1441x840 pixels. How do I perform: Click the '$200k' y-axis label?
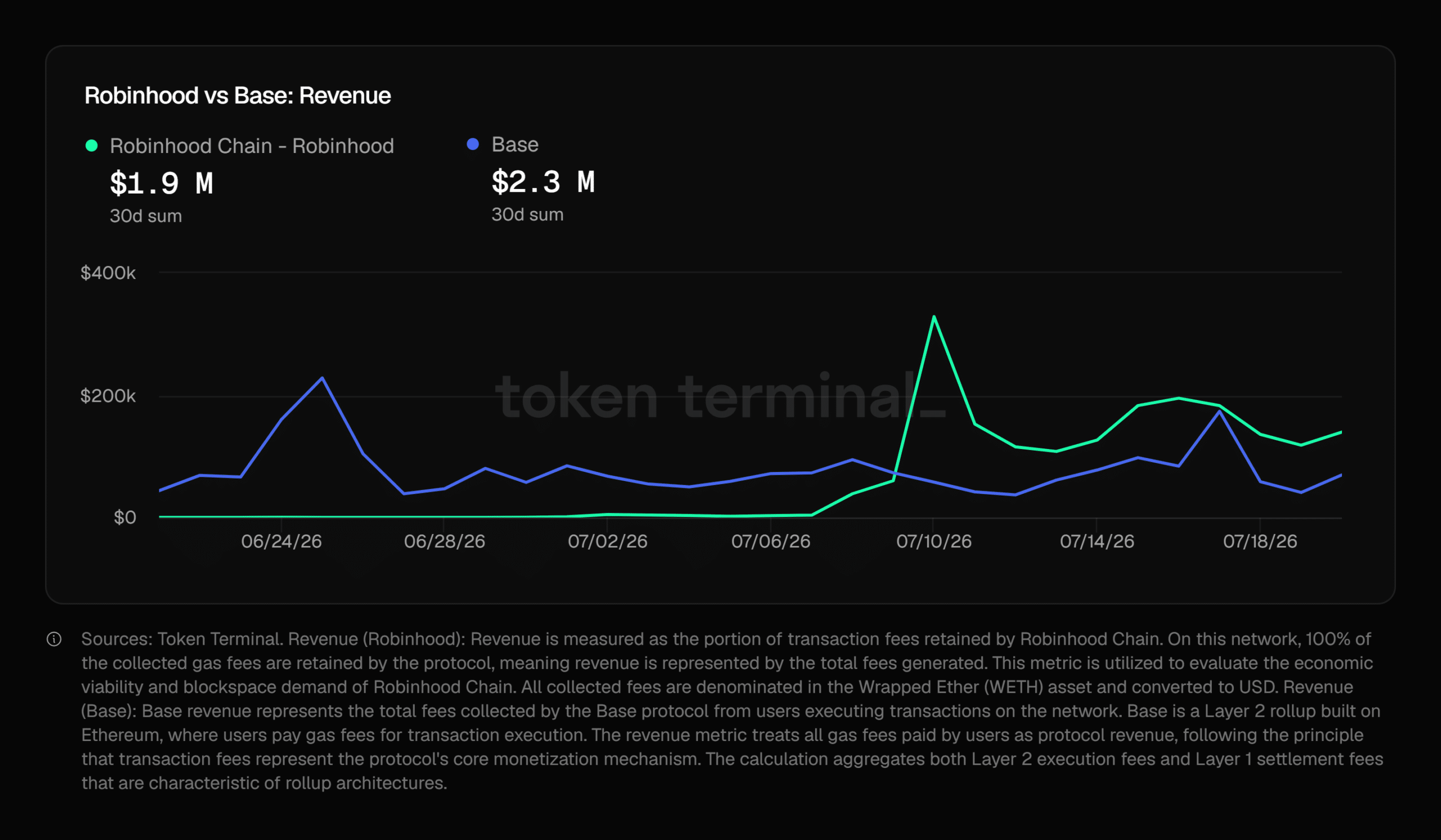coord(108,396)
